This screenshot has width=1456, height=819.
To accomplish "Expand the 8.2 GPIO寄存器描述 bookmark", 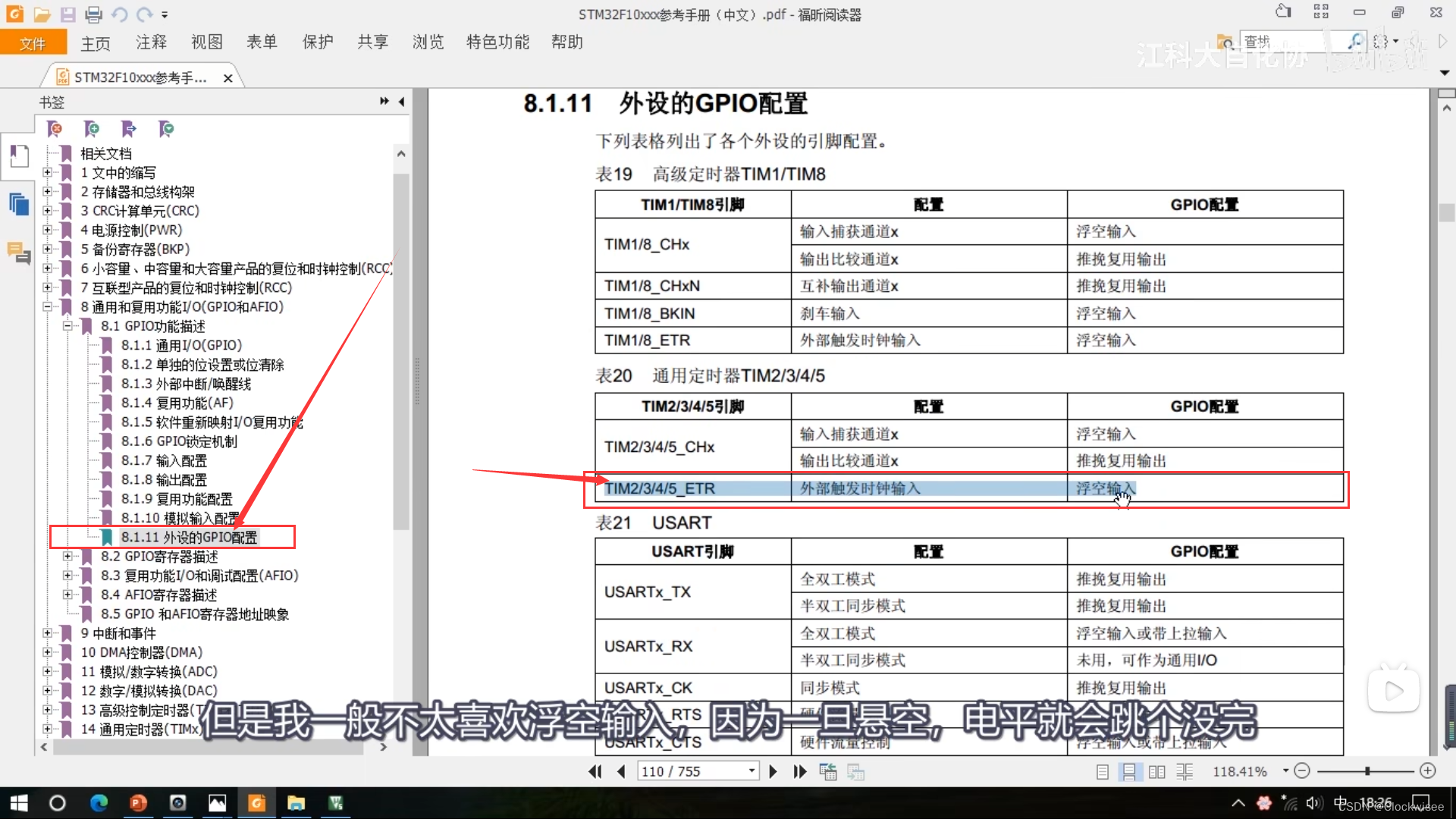I will tap(67, 557).
